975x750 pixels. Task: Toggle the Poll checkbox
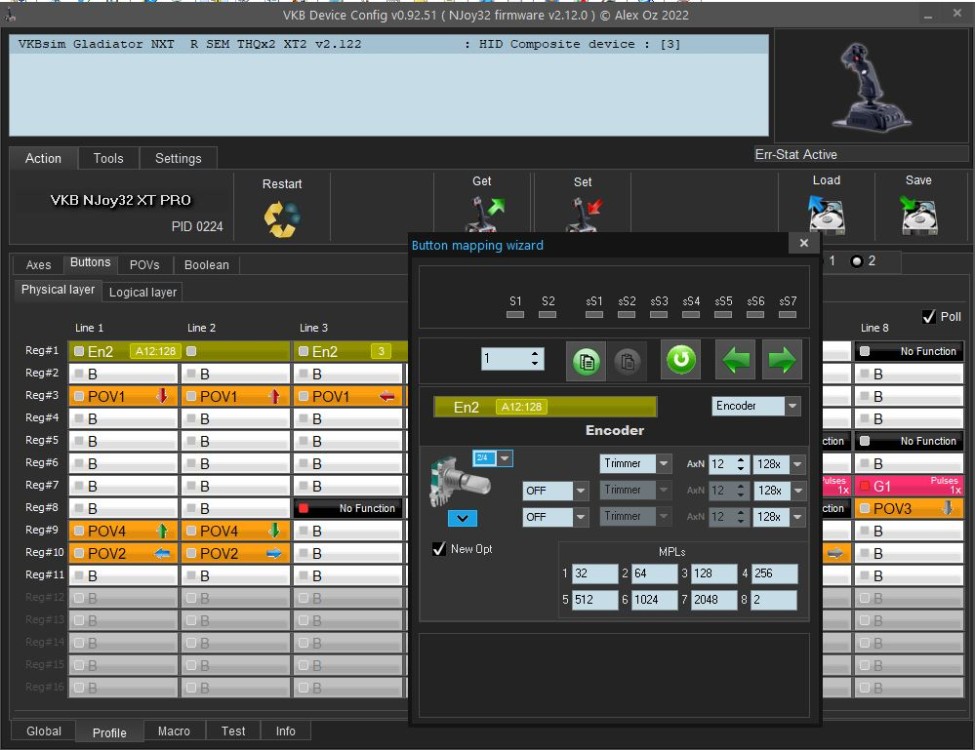click(928, 317)
